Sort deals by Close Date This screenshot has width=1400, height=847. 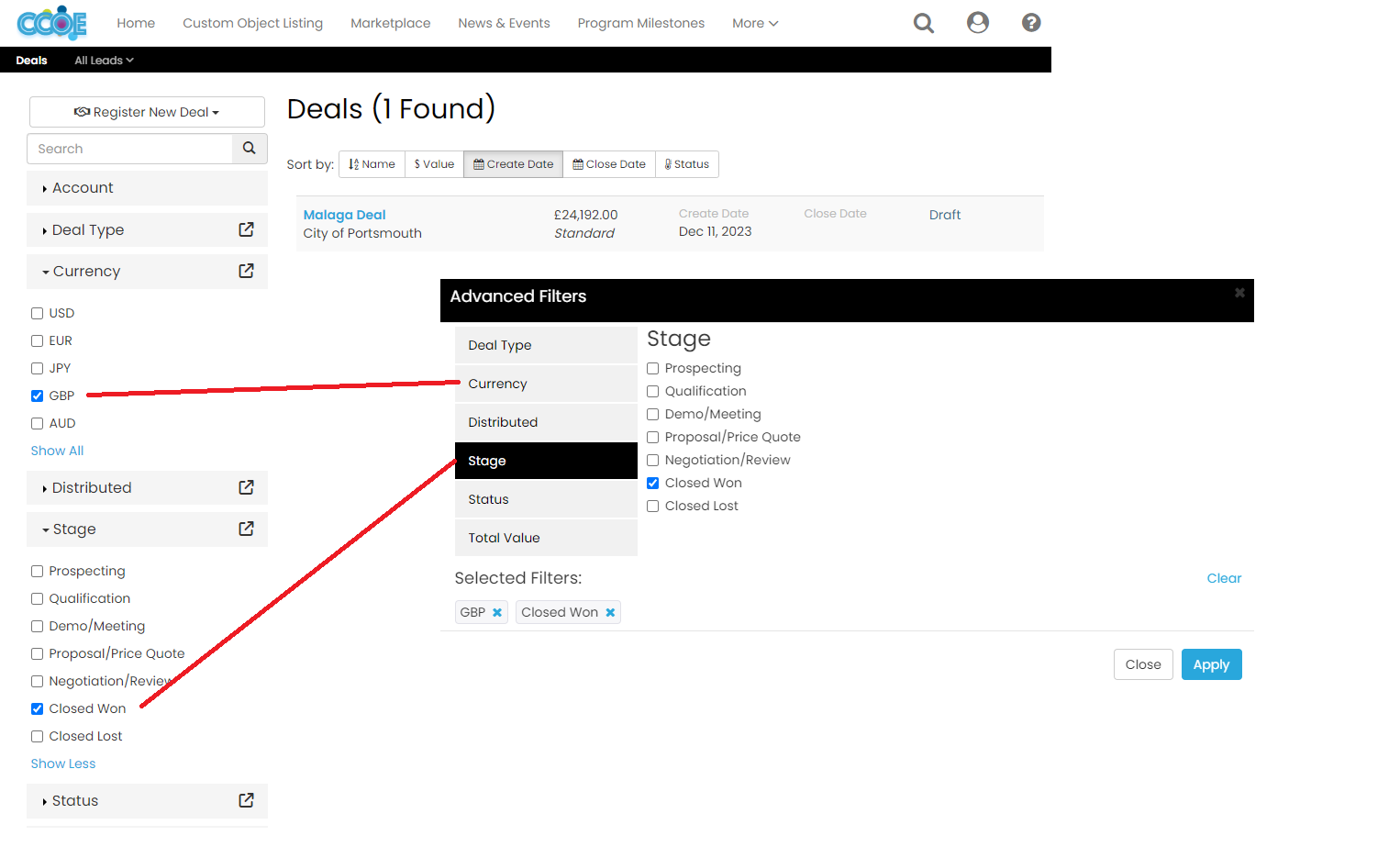pyautogui.click(x=609, y=164)
